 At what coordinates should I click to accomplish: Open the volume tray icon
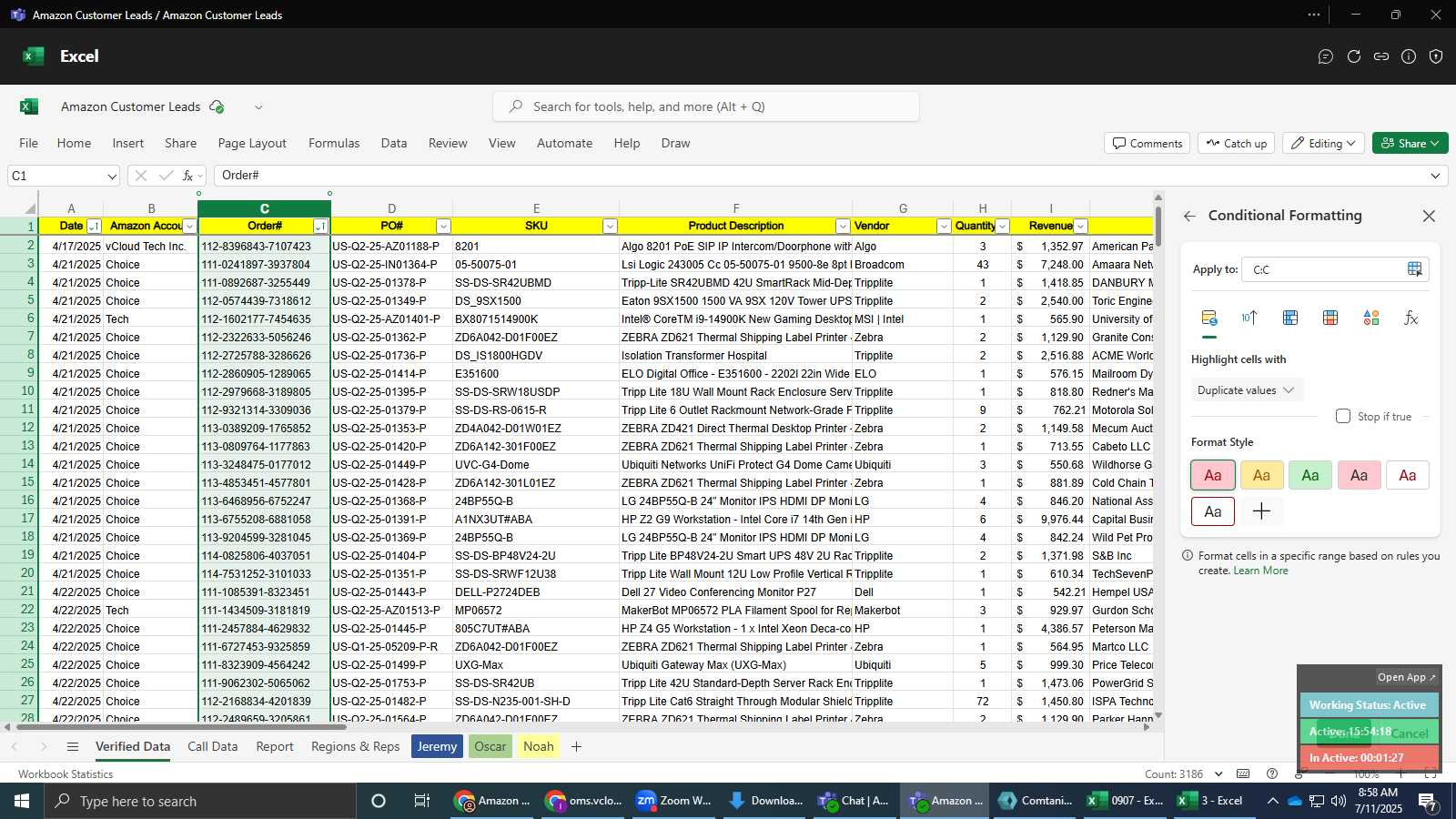click(1338, 801)
